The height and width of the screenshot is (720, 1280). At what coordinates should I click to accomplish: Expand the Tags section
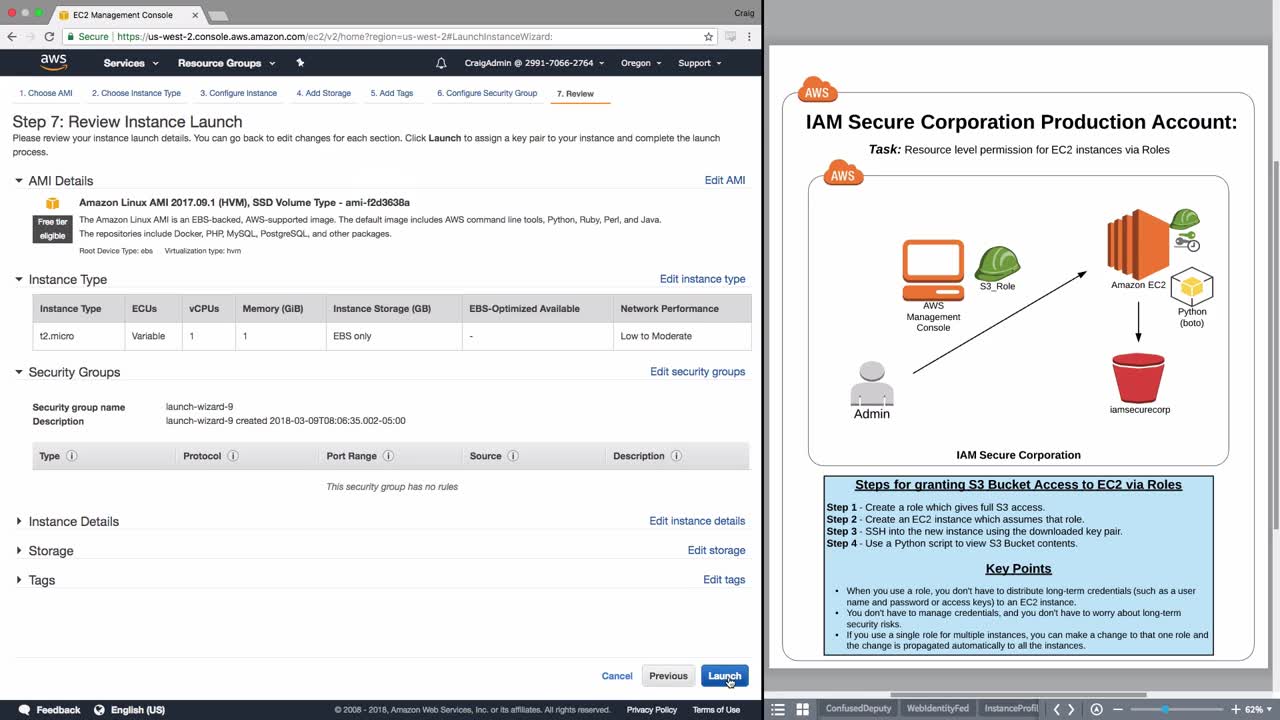point(19,580)
